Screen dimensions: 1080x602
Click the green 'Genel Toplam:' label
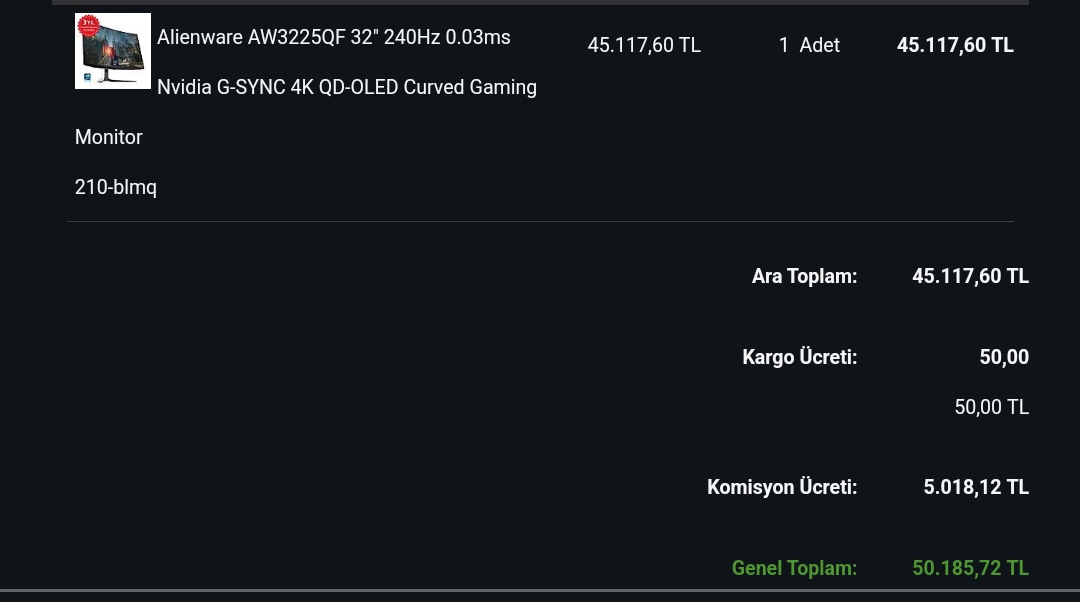click(794, 568)
